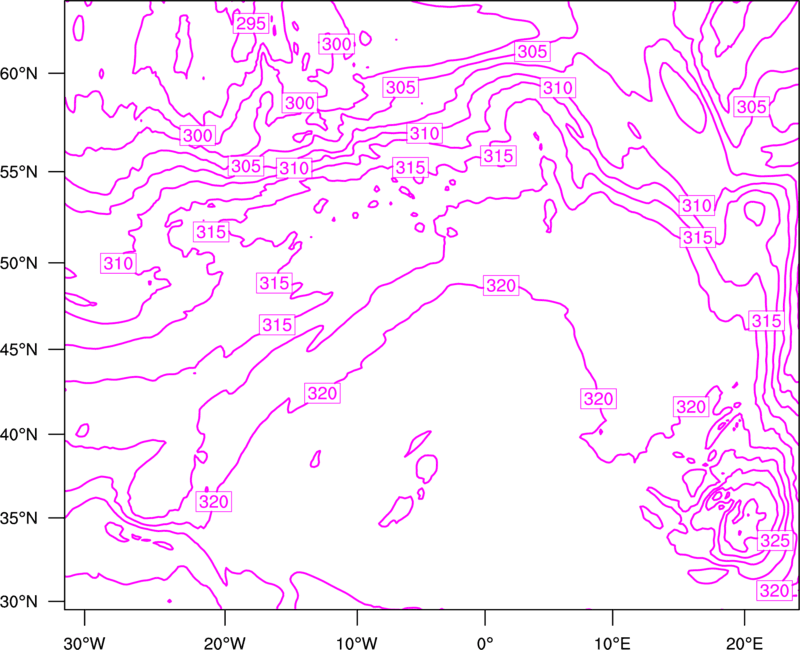
Task: Select the 20°E longitude axis label
Action: [x=744, y=643]
